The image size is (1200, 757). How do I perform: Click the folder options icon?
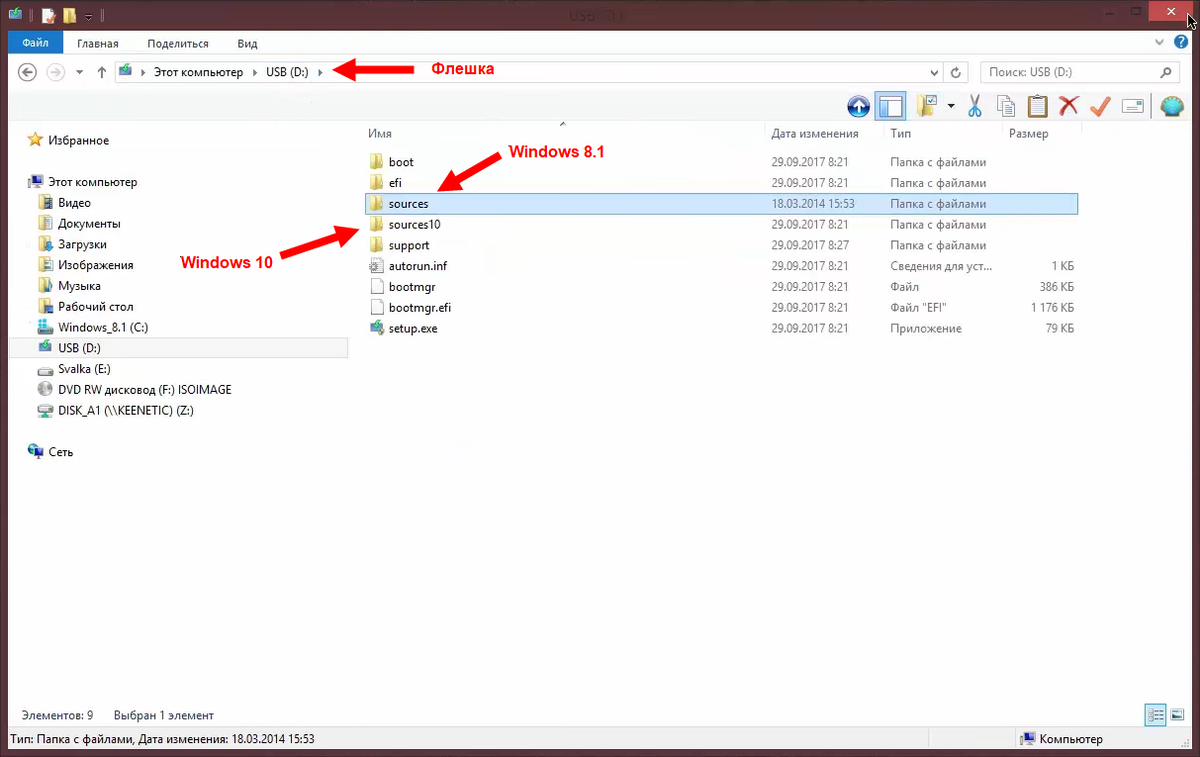tap(927, 106)
